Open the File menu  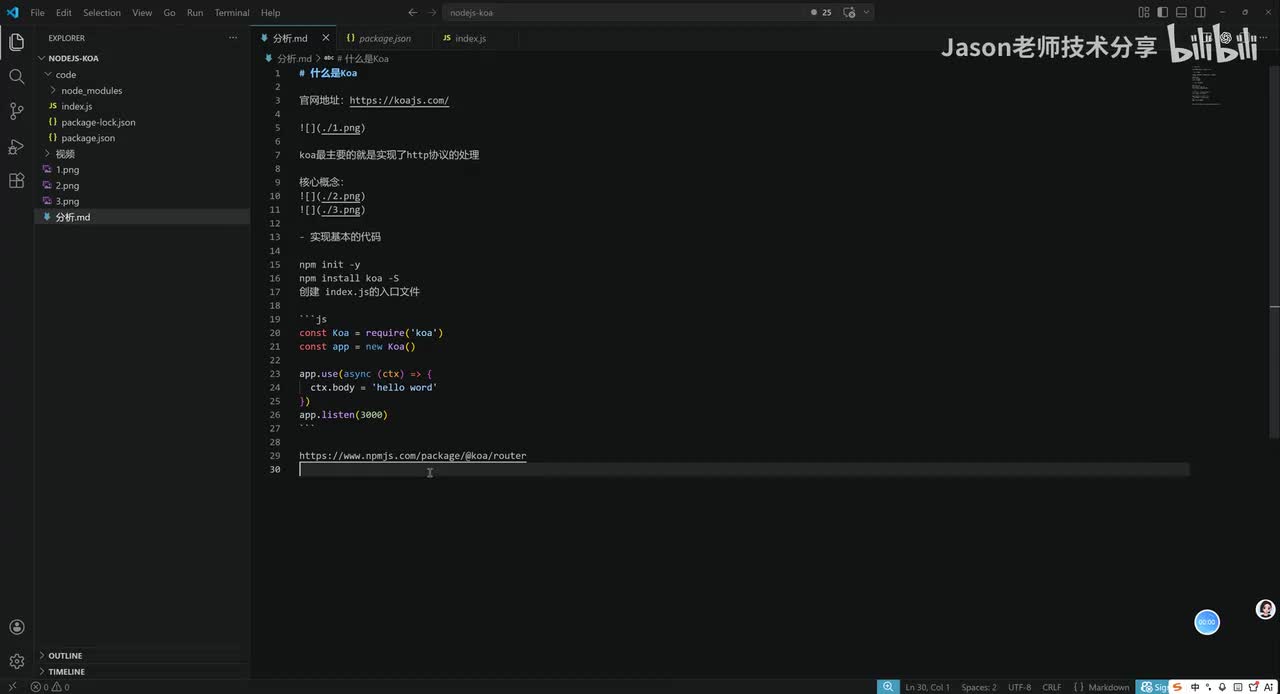[37, 13]
